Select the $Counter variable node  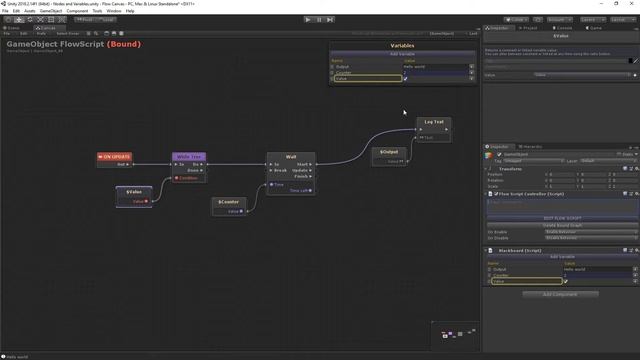[229, 207]
